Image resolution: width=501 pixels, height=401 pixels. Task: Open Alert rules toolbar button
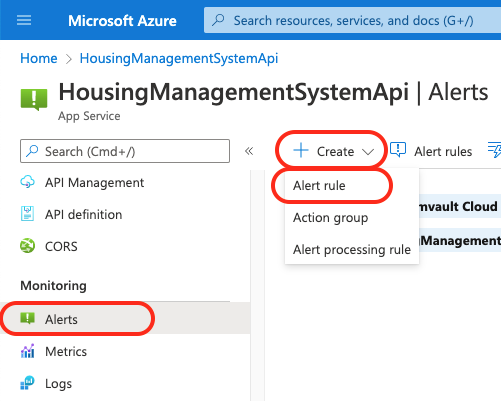point(431,151)
